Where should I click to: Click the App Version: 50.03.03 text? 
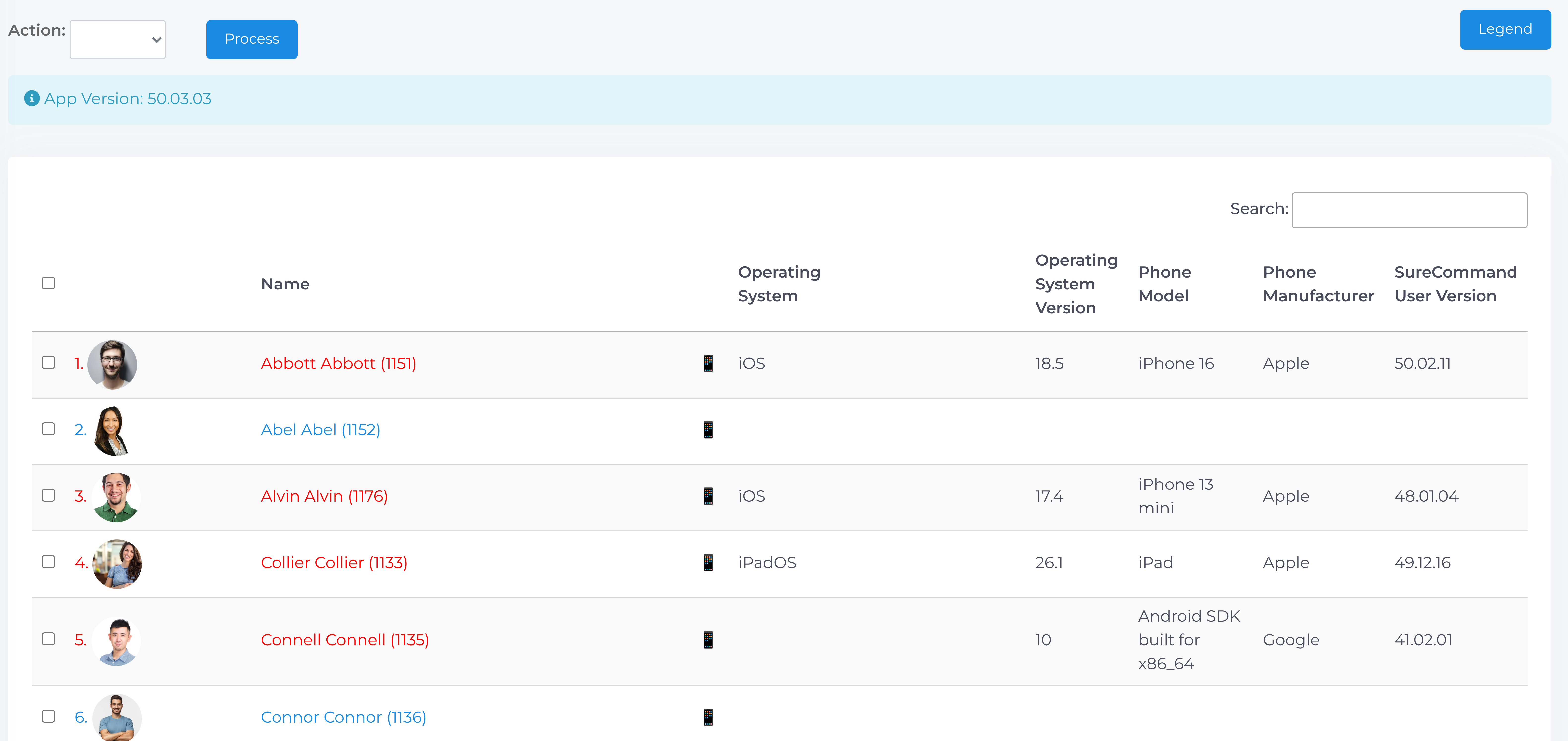(x=128, y=99)
